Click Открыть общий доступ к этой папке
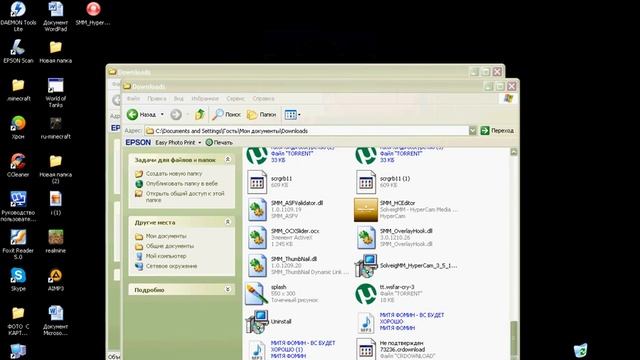640x360 pixels. (x=185, y=197)
